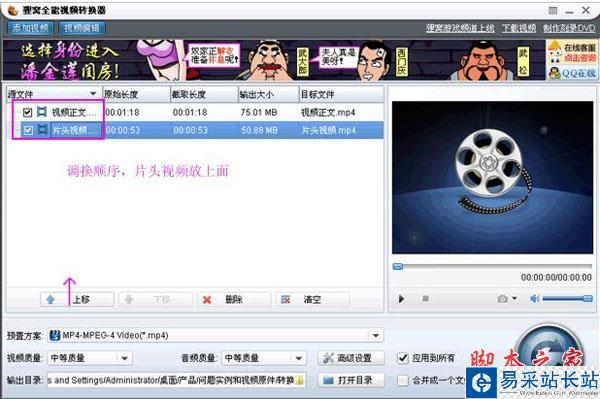The height and width of the screenshot is (399, 600).
Task: Adjust the volume slider handle
Action: pos(588,299)
